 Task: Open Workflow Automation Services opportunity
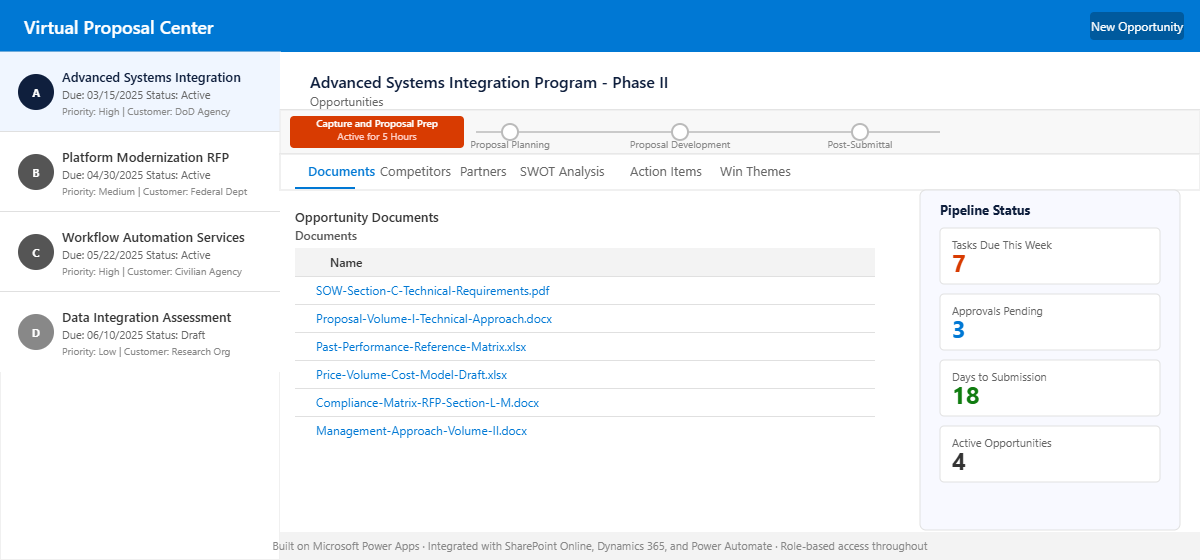[140, 252]
